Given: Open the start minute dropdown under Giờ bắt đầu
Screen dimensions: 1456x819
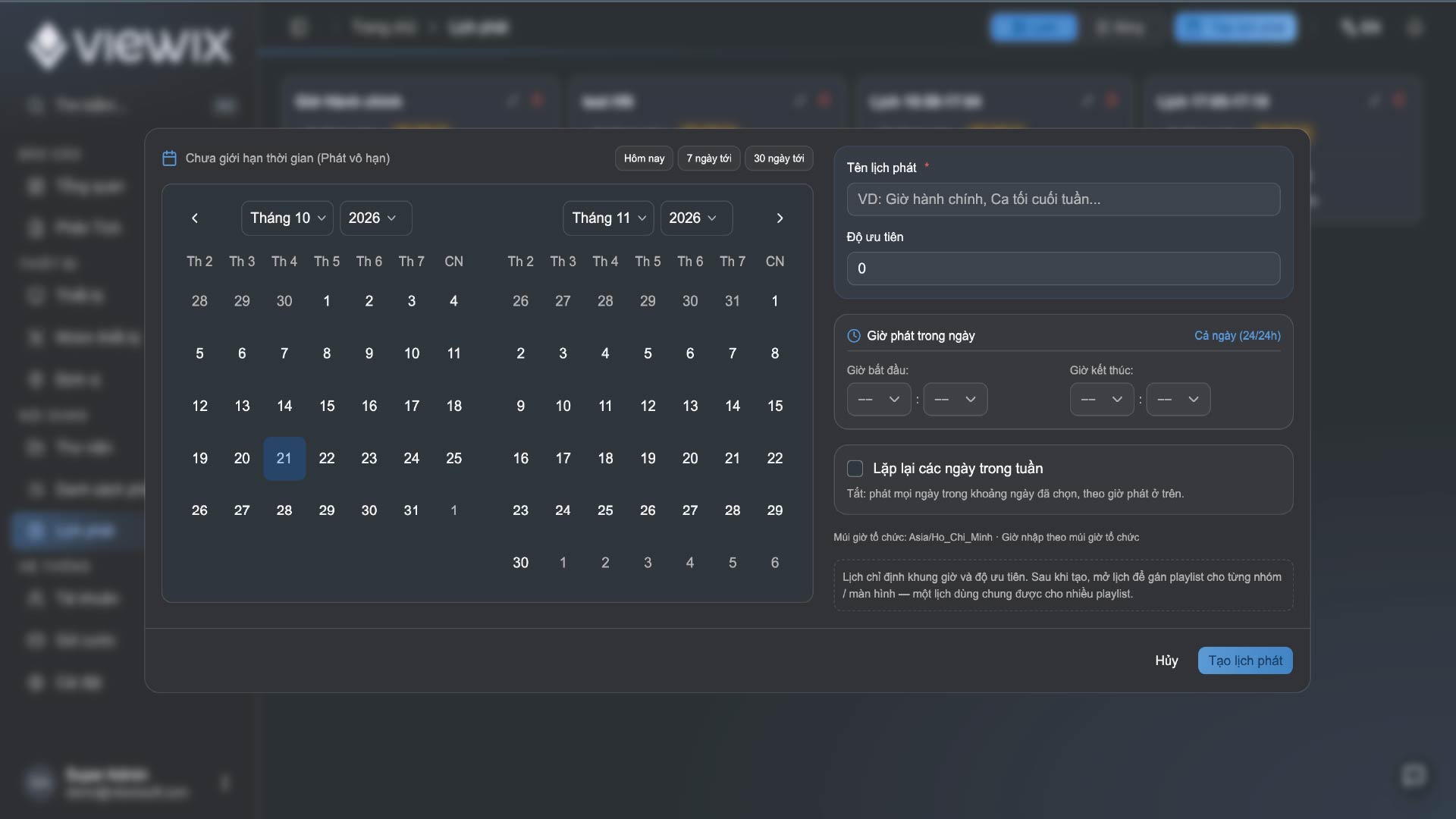Looking at the screenshot, I should tap(955, 400).
